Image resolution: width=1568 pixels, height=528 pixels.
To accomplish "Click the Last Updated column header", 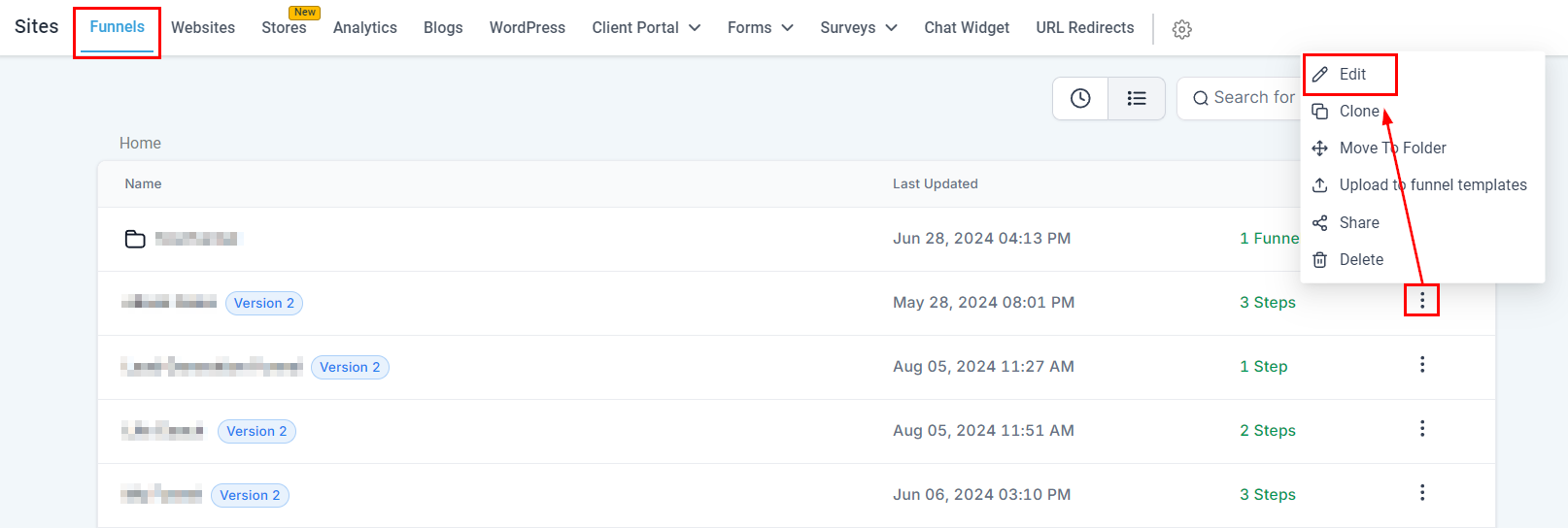I will [936, 184].
